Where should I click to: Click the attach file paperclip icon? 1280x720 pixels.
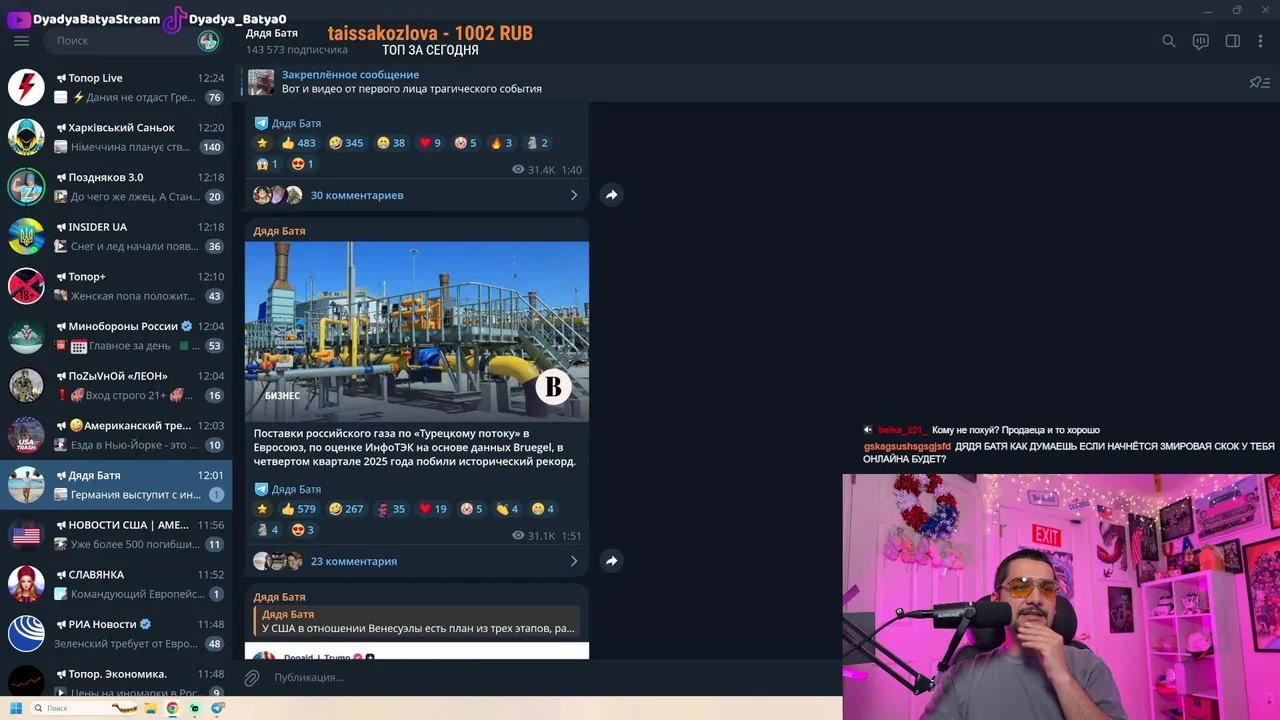click(252, 677)
